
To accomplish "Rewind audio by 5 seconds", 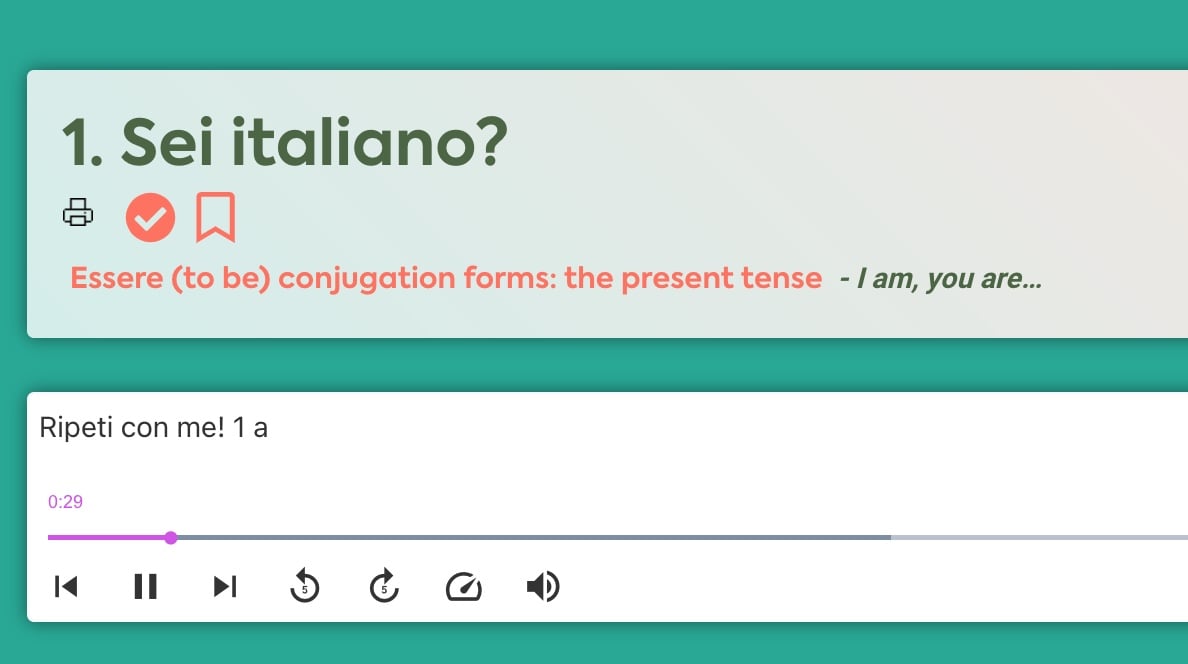I will (x=305, y=586).
